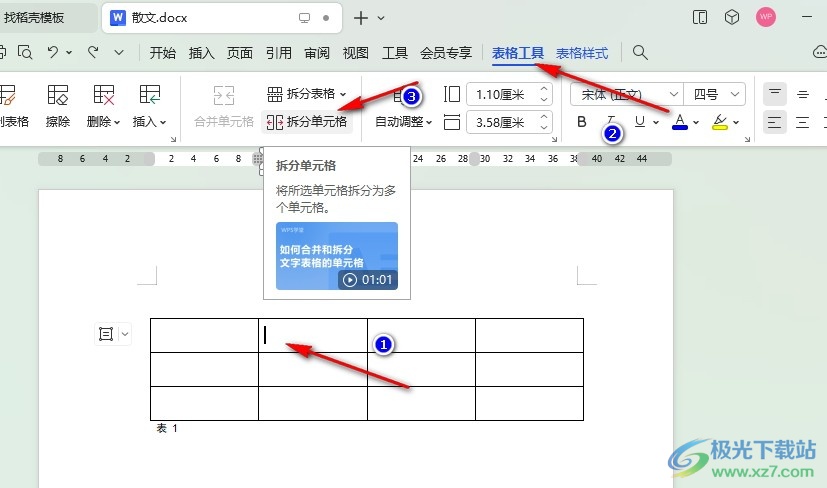Toggle Underline formatting

[x=640, y=122]
